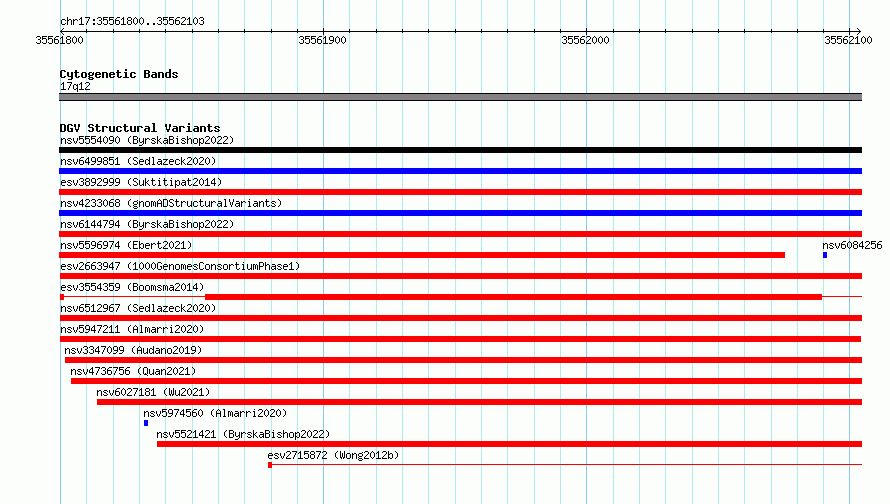Click the red nsv6027181 variant bar
The height and width of the screenshot is (504, 890).
click(480, 402)
